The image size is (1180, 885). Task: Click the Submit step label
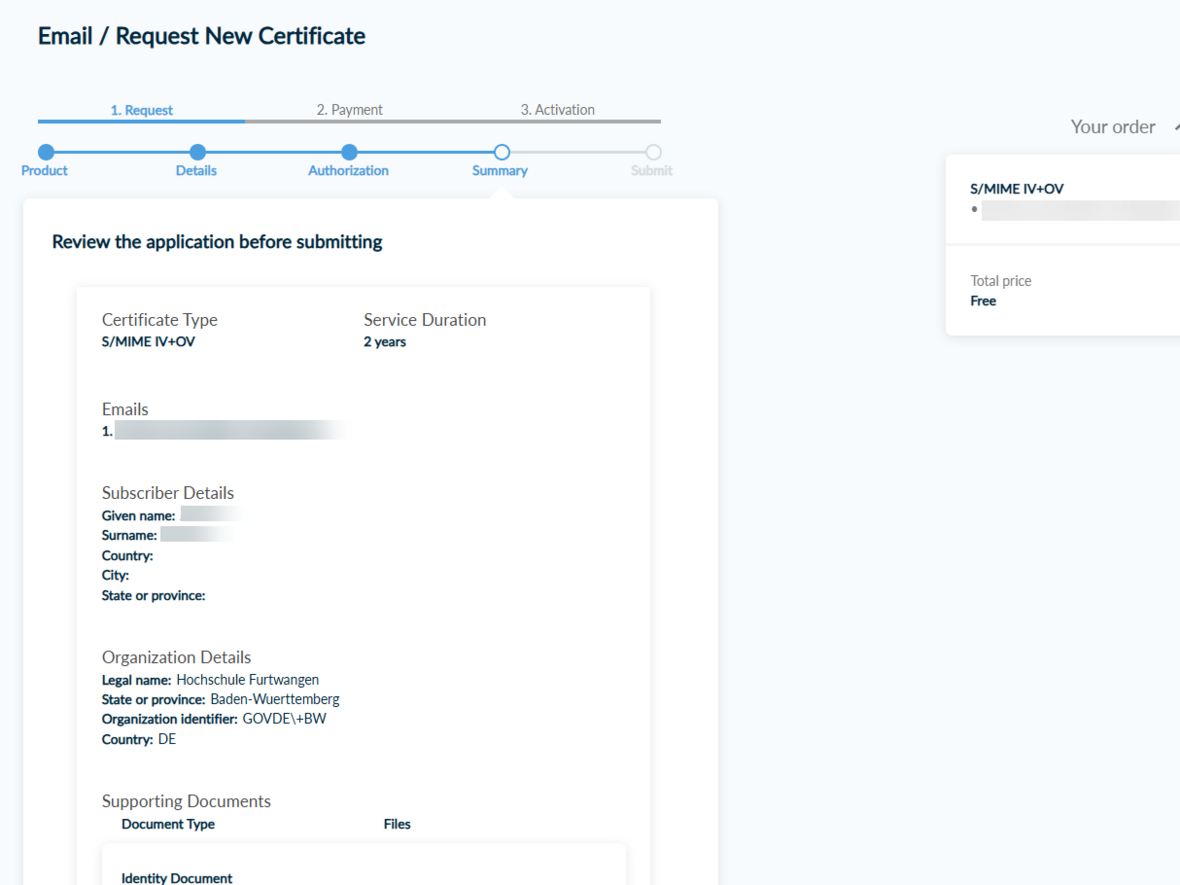(652, 171)
